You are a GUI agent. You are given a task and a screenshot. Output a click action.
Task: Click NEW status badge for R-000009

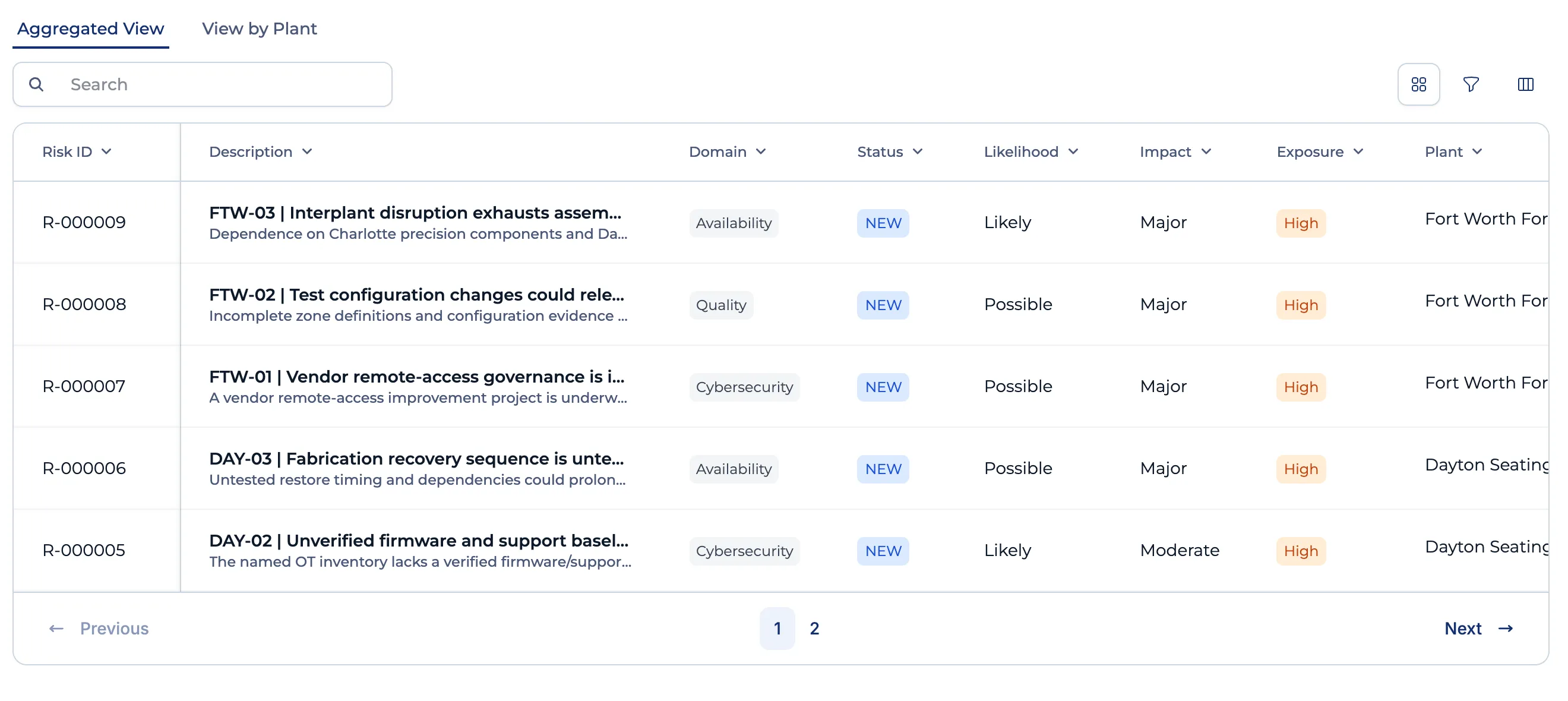pyautogui.click(x=883, y=223)
